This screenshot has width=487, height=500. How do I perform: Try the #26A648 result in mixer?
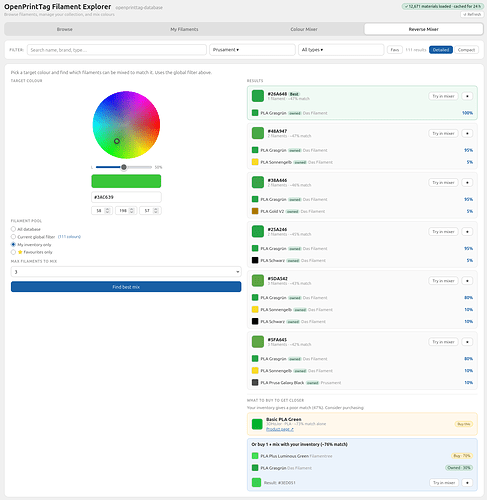click(x=443, y=96)
